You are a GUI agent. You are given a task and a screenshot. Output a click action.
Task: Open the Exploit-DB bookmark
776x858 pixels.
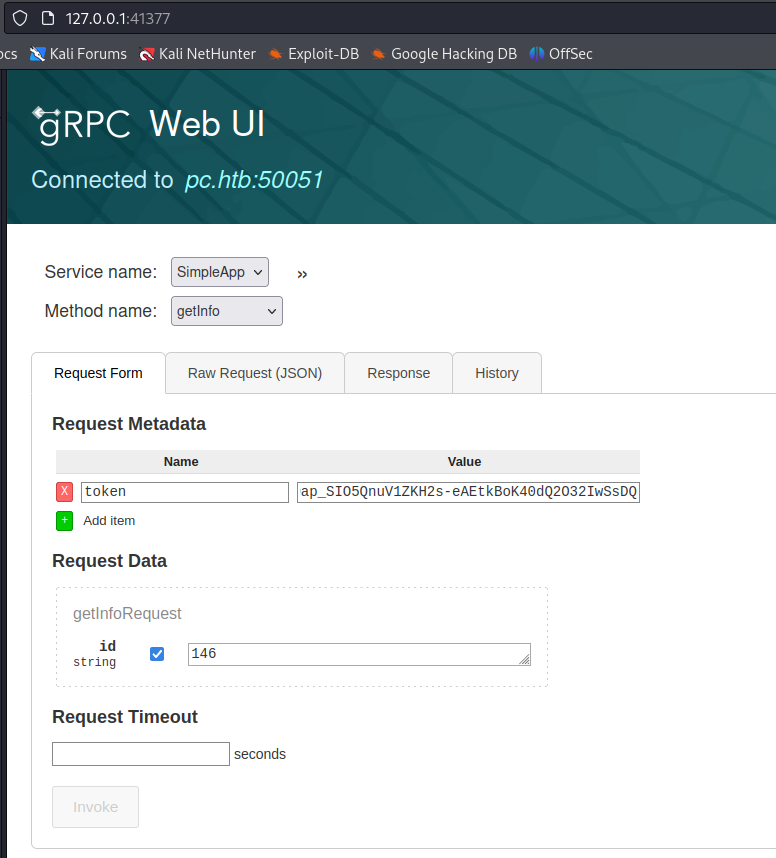coord(314,54)
